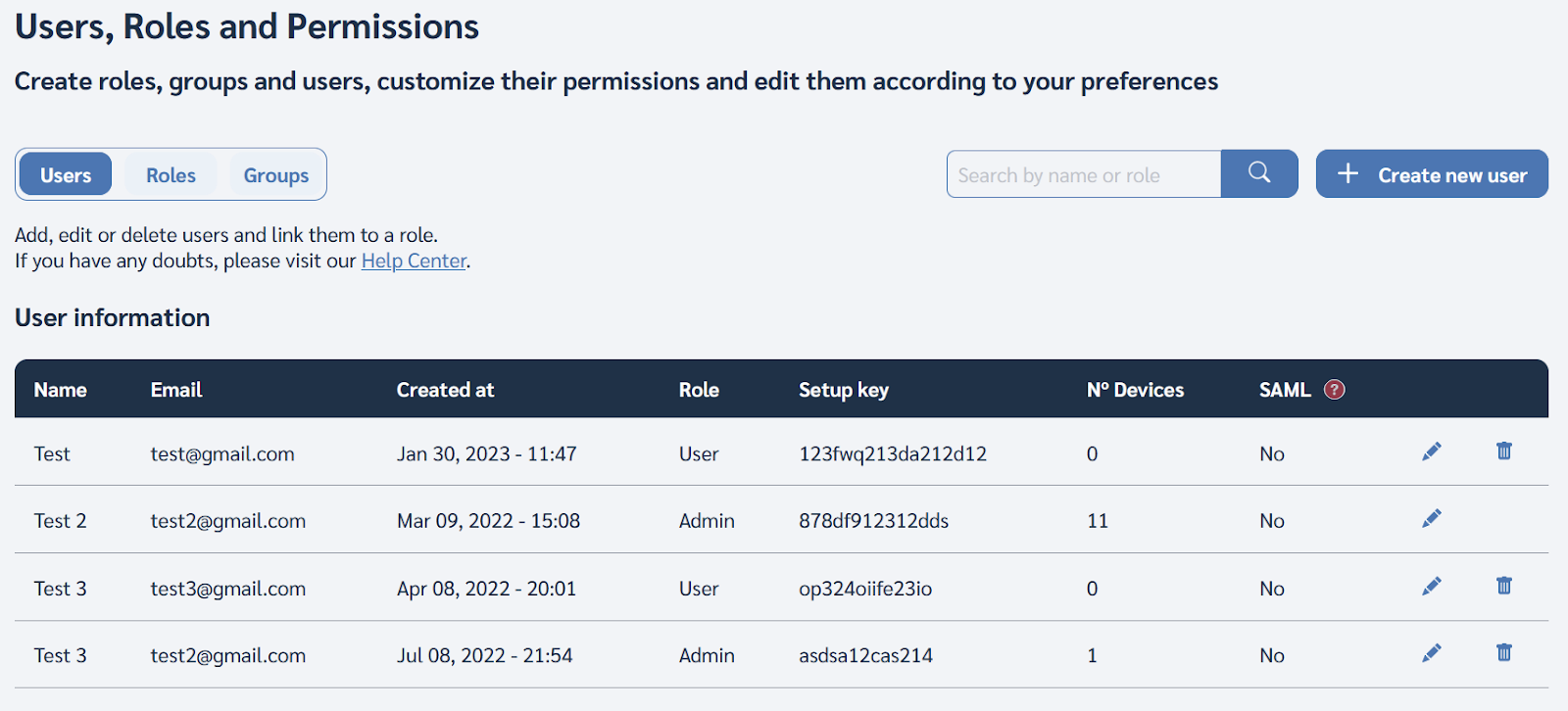This screenshot has height=711, width=1568.
Task: Switch to the Users tab
Action: (66, 175)
